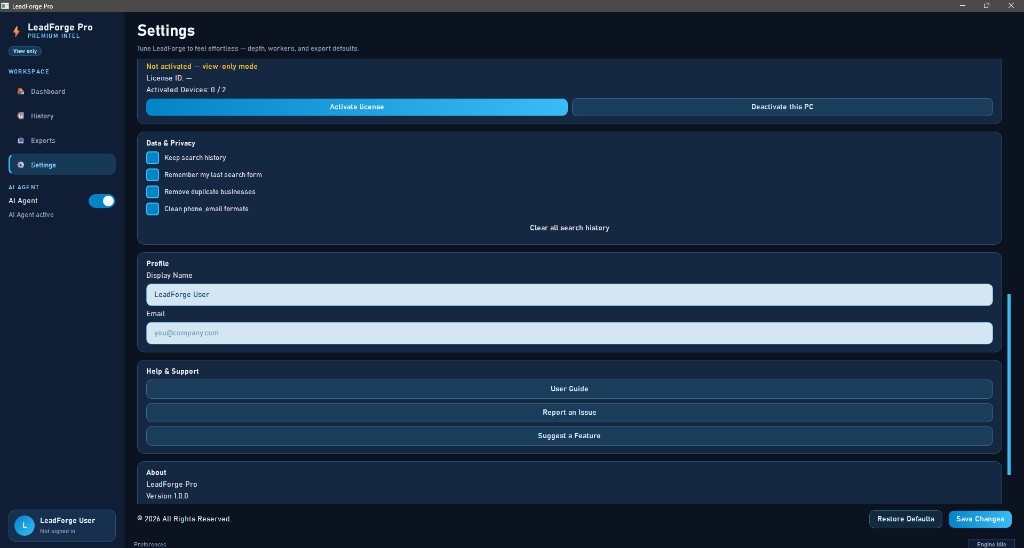Screen dimensions: 1024x548
Task: Click the 'Not signed in' text
Action: [x=57, y=531]
